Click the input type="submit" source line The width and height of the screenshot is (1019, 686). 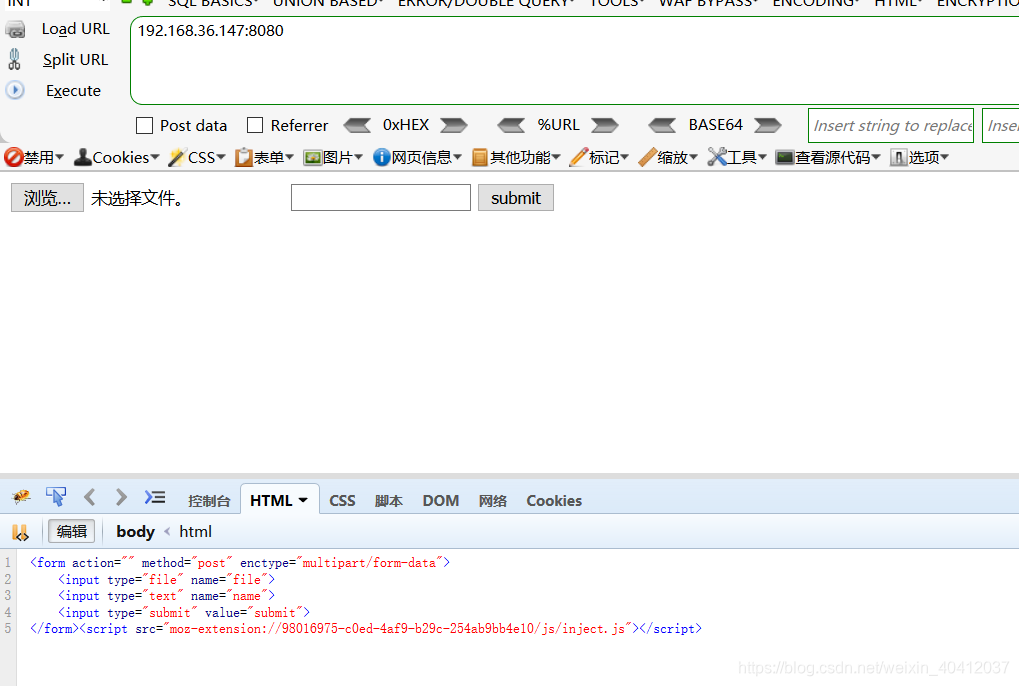pyautogui.click(x=184, y=613)
